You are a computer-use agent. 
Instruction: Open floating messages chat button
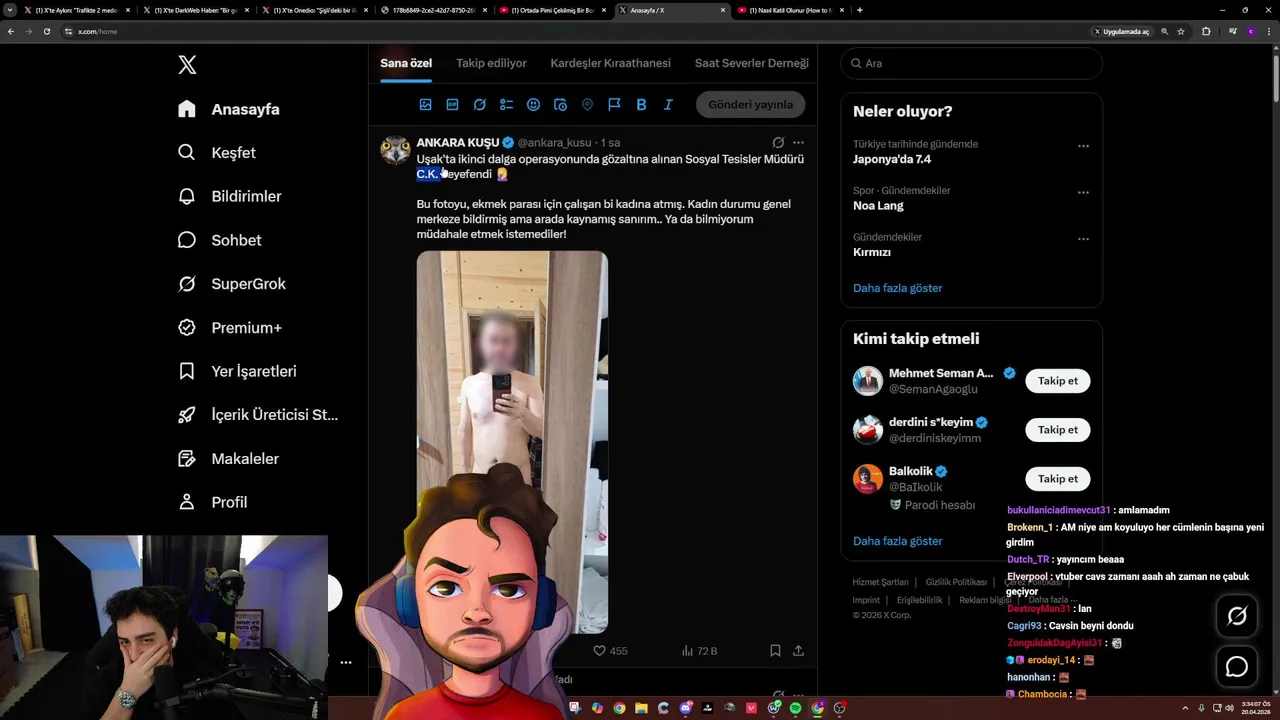point(1237,667)
